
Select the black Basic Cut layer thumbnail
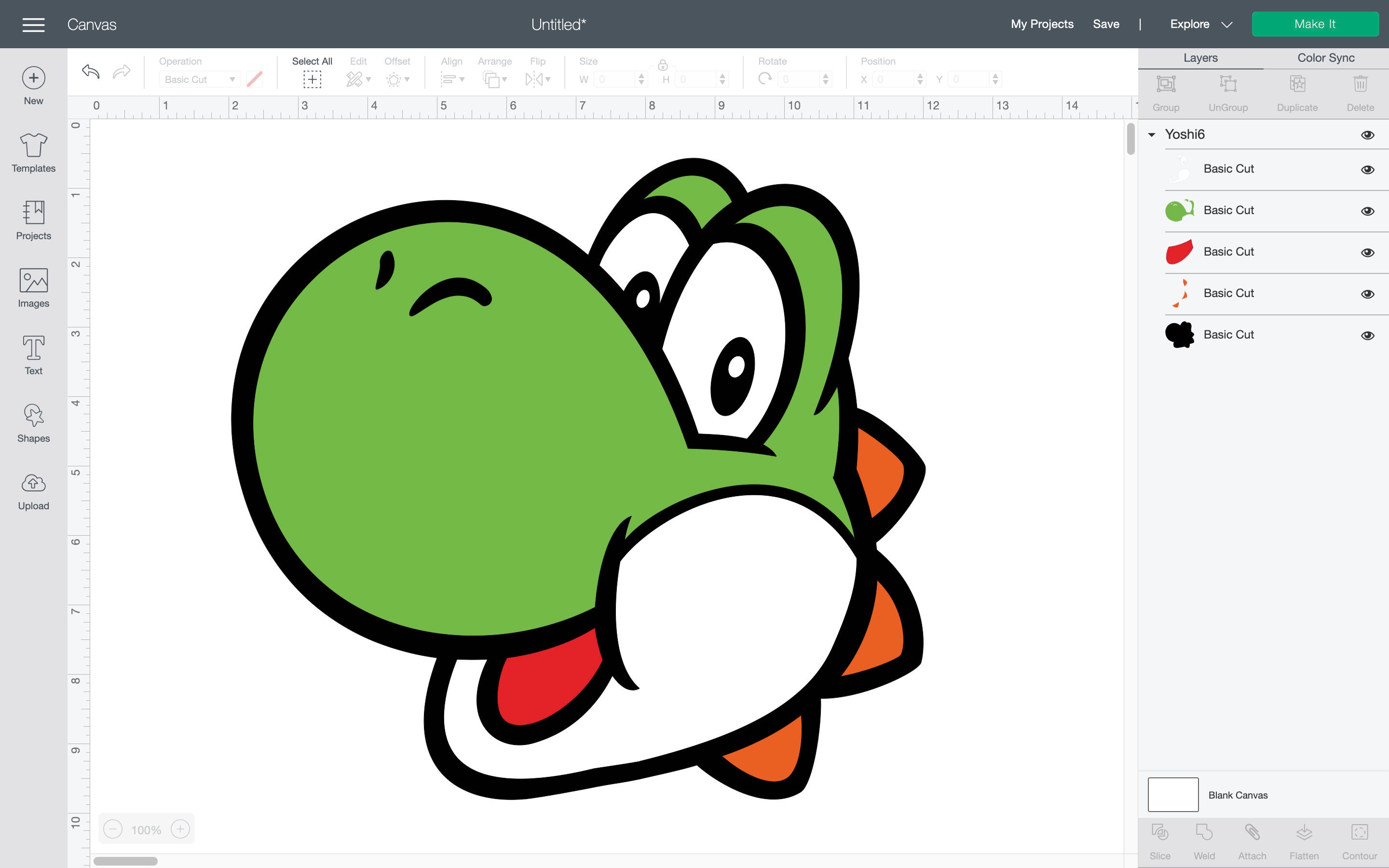(1180, 335)
